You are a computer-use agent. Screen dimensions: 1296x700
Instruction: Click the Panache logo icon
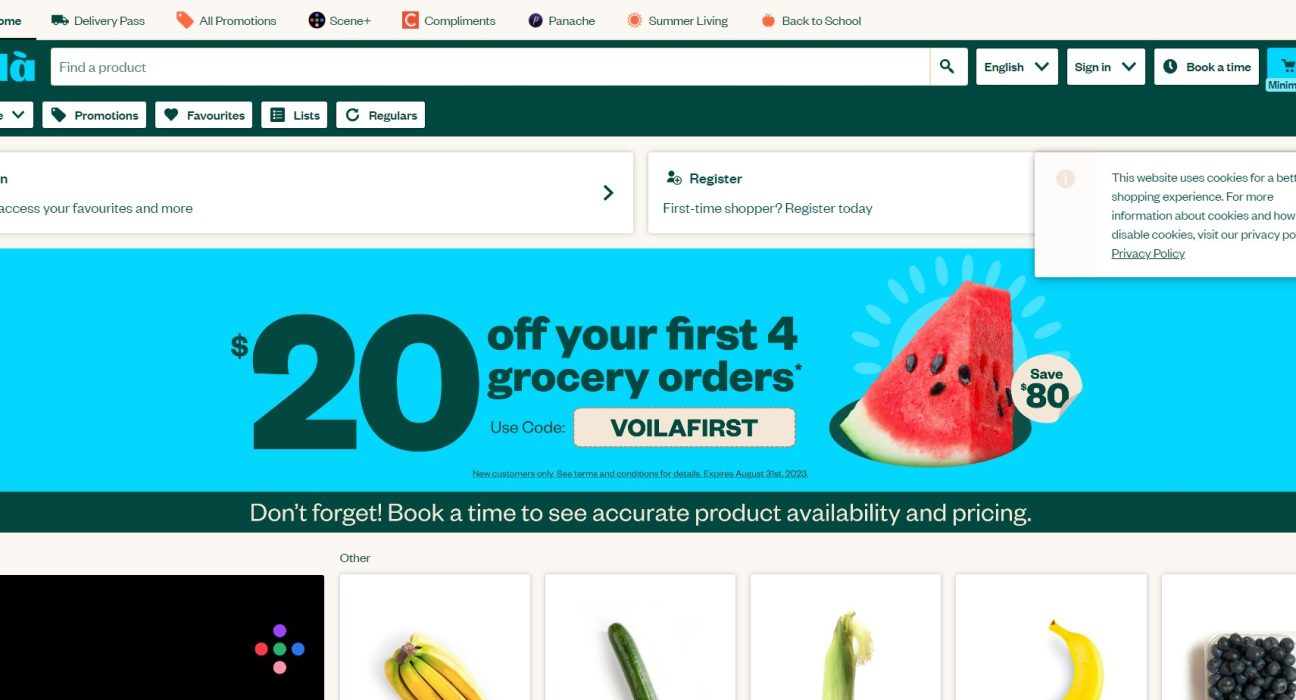click(536, 20)
